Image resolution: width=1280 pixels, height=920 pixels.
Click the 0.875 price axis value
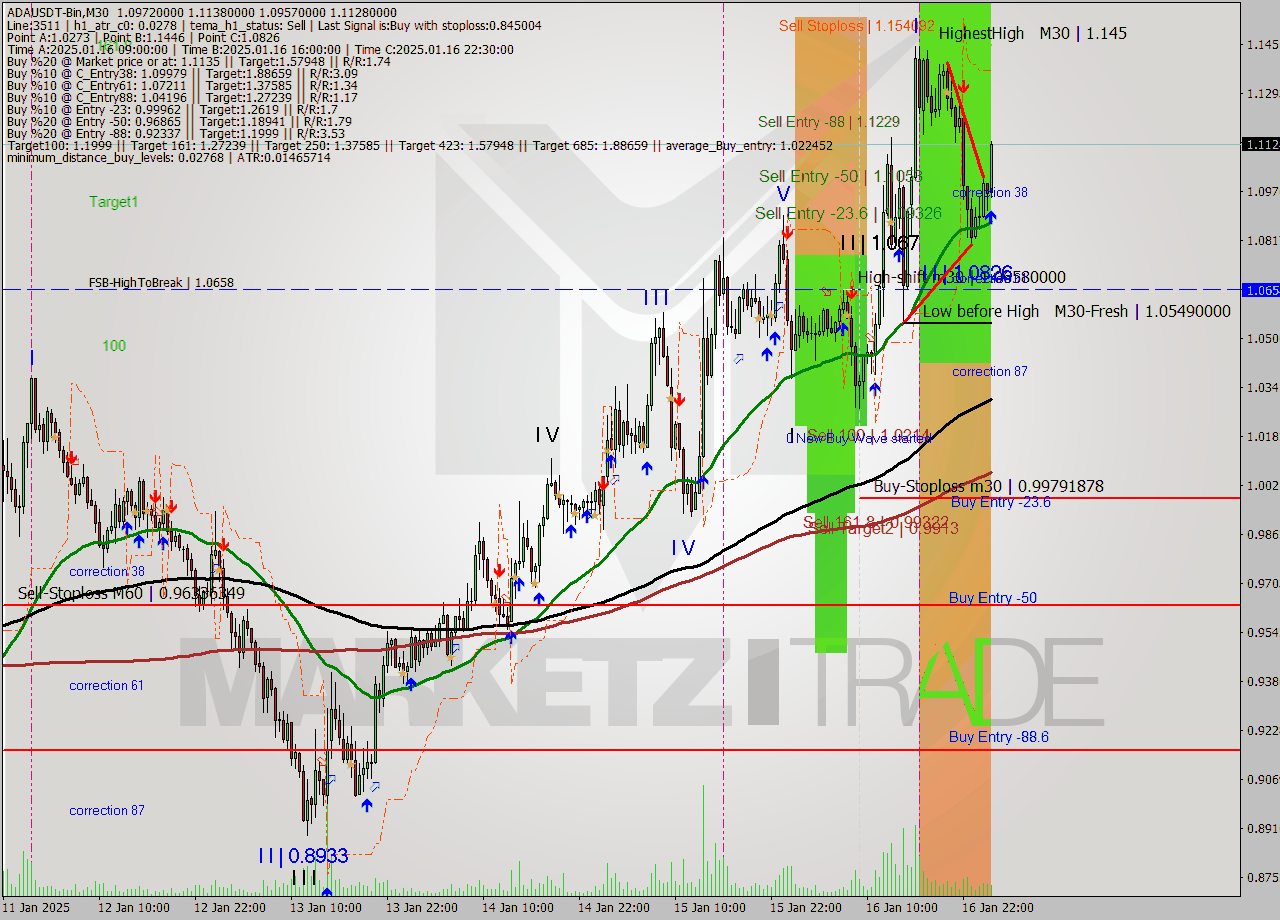coord(1263,878)
